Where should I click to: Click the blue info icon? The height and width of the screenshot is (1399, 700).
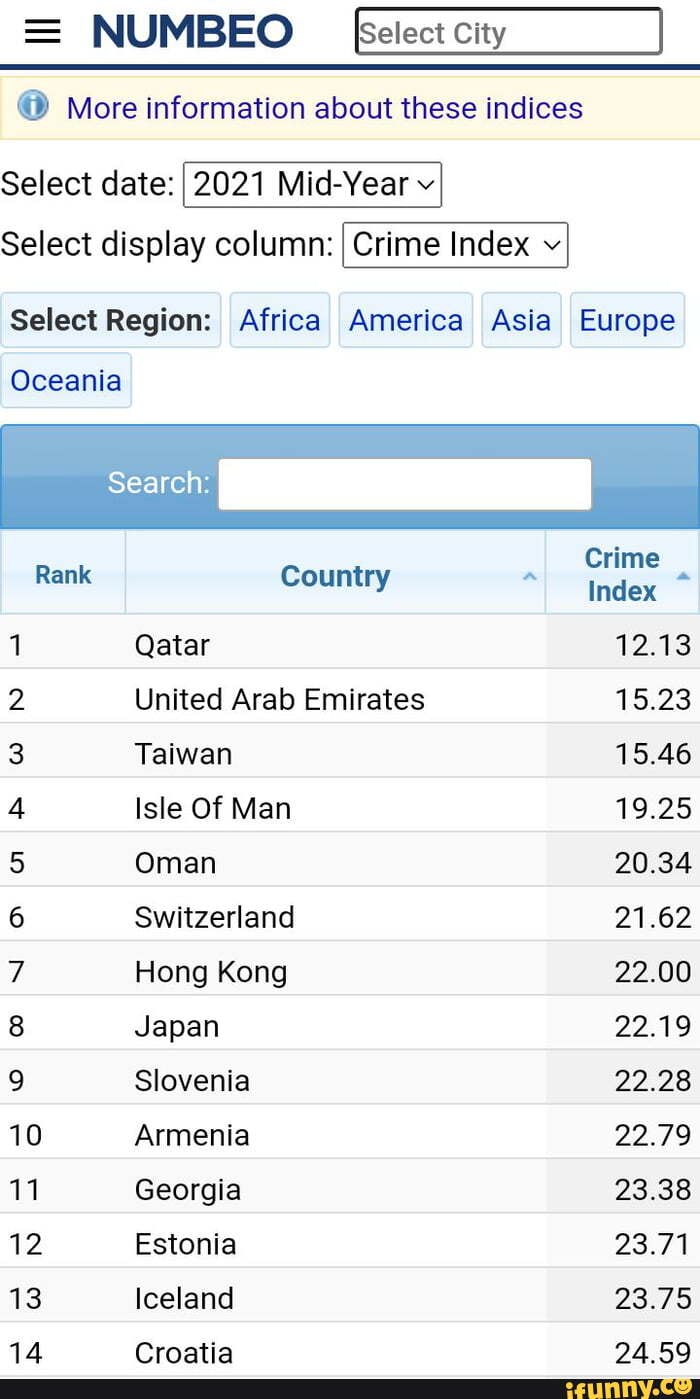[33, 105]
